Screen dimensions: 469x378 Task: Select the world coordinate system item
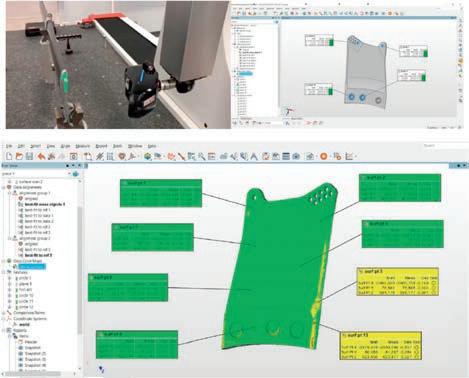tap(25, 324)
